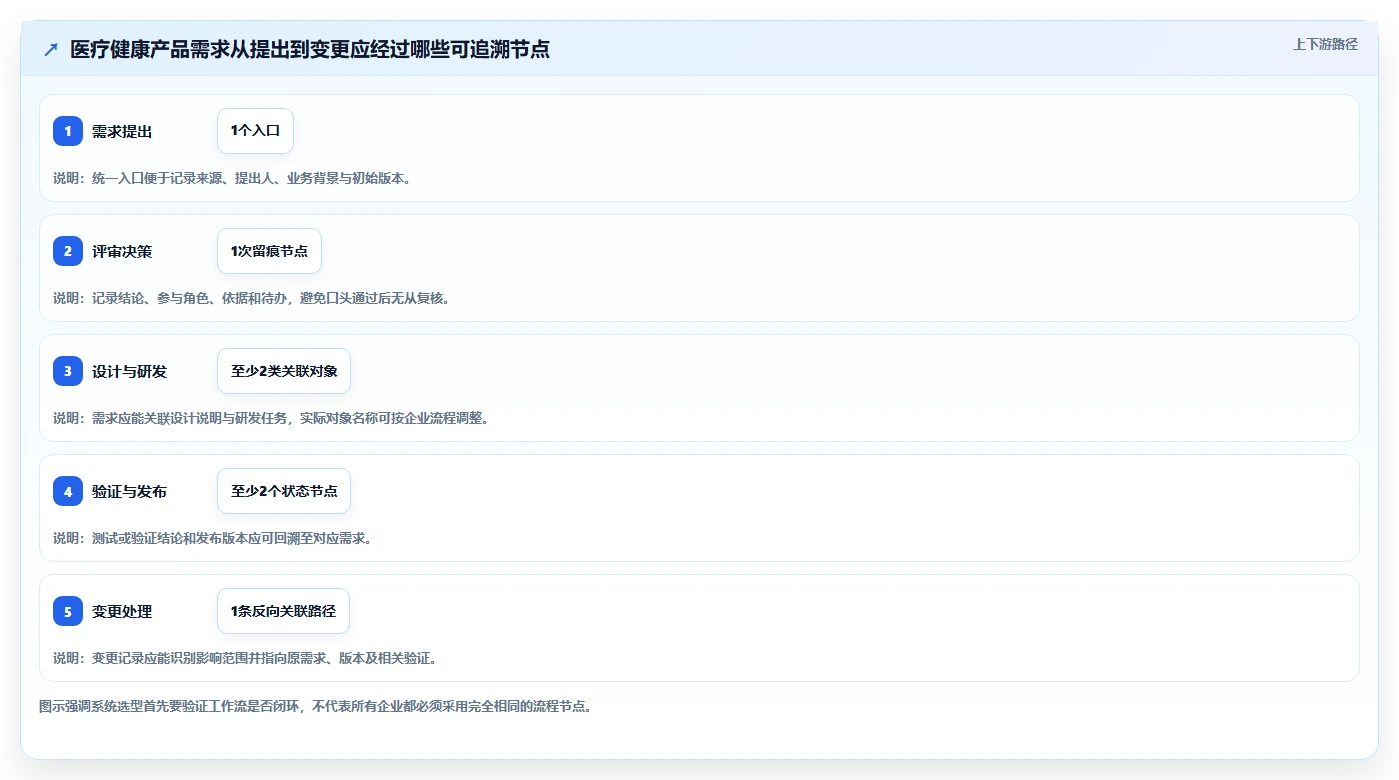Select the 设计与研发 step label
Viewport: 1399px width, 780px height.
click(130, 371)
